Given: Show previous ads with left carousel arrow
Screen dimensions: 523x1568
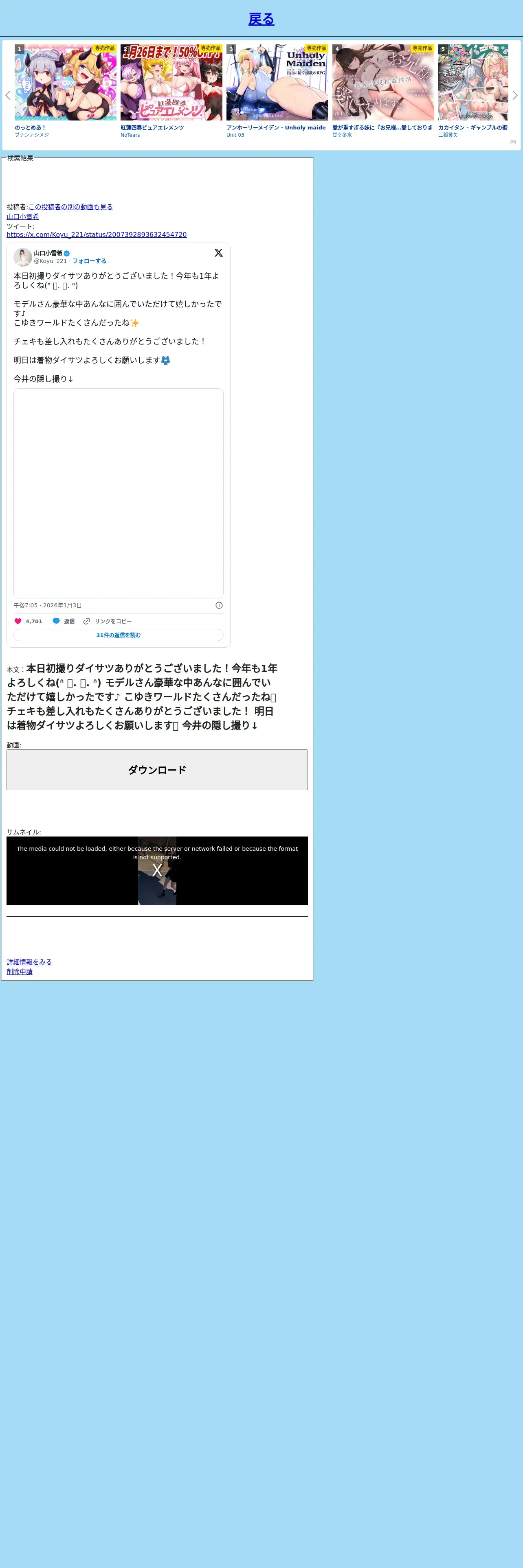Looking at the screenshot, I should tap(8, 95).
